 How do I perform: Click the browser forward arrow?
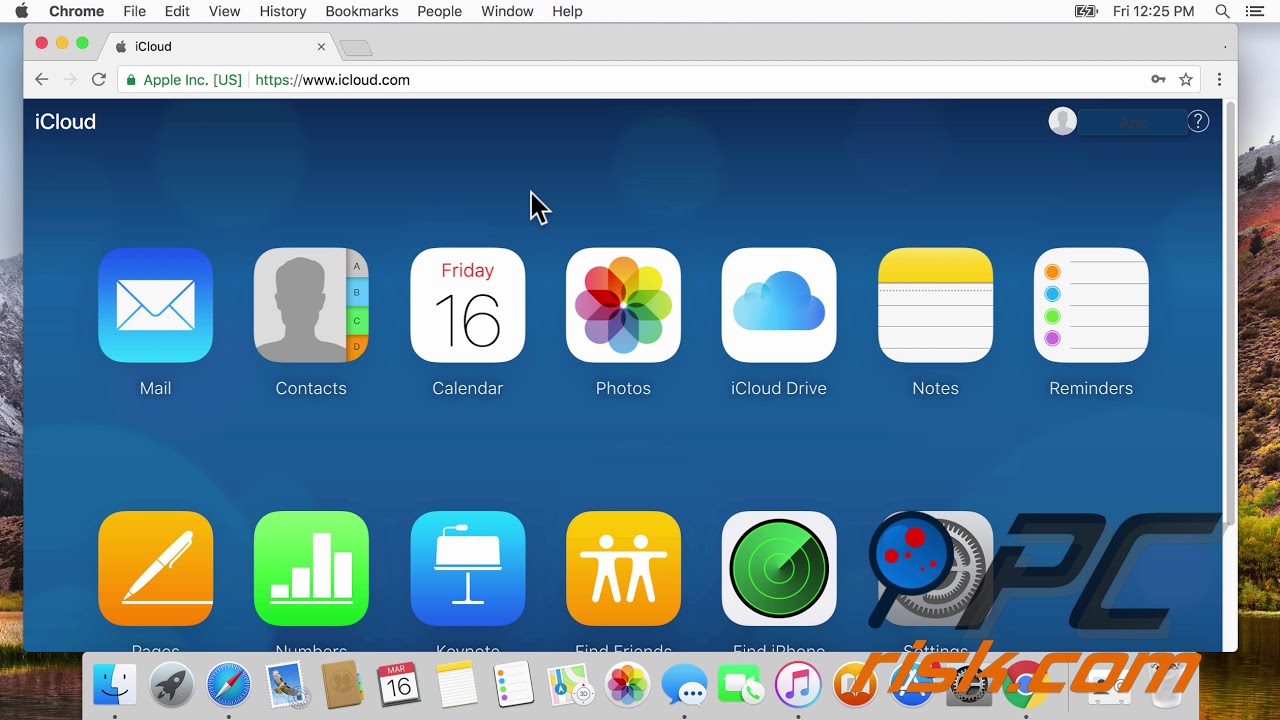click(x=70, y=80)
